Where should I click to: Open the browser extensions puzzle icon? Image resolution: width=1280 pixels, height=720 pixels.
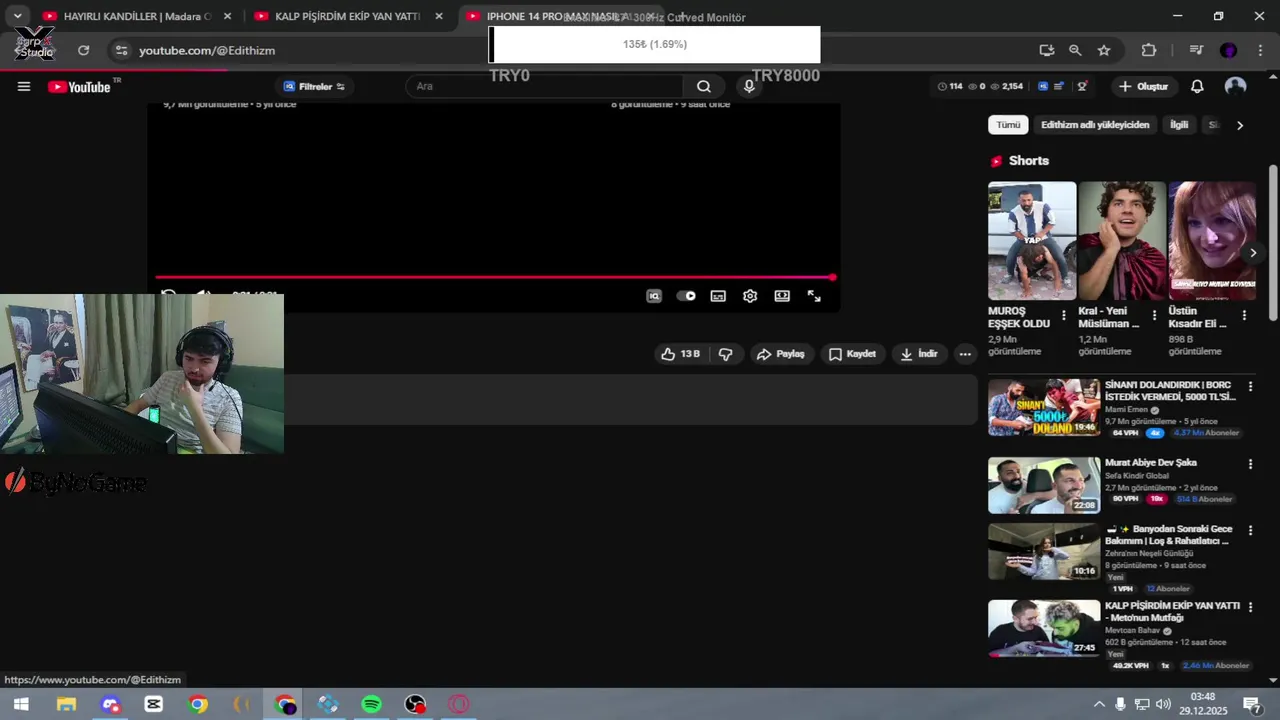click(x=1149, y=50)
